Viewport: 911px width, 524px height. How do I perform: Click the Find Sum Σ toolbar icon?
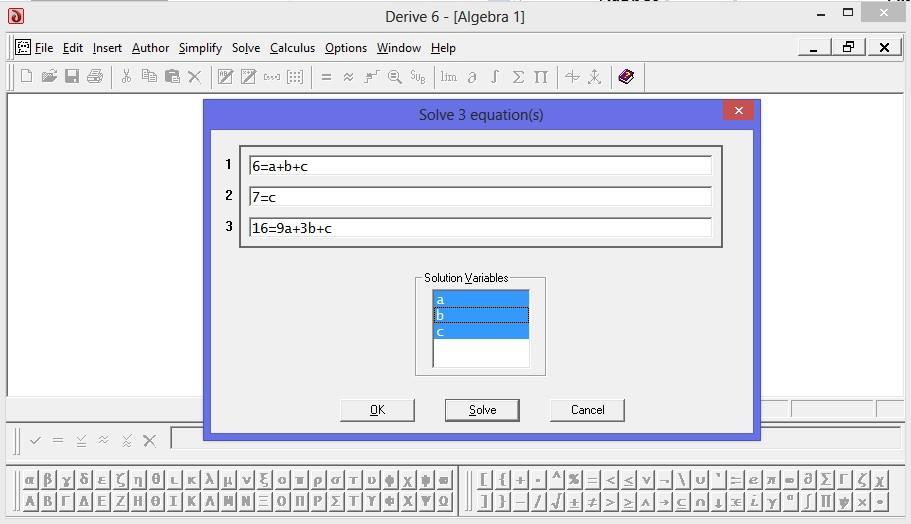click(518, 76)
